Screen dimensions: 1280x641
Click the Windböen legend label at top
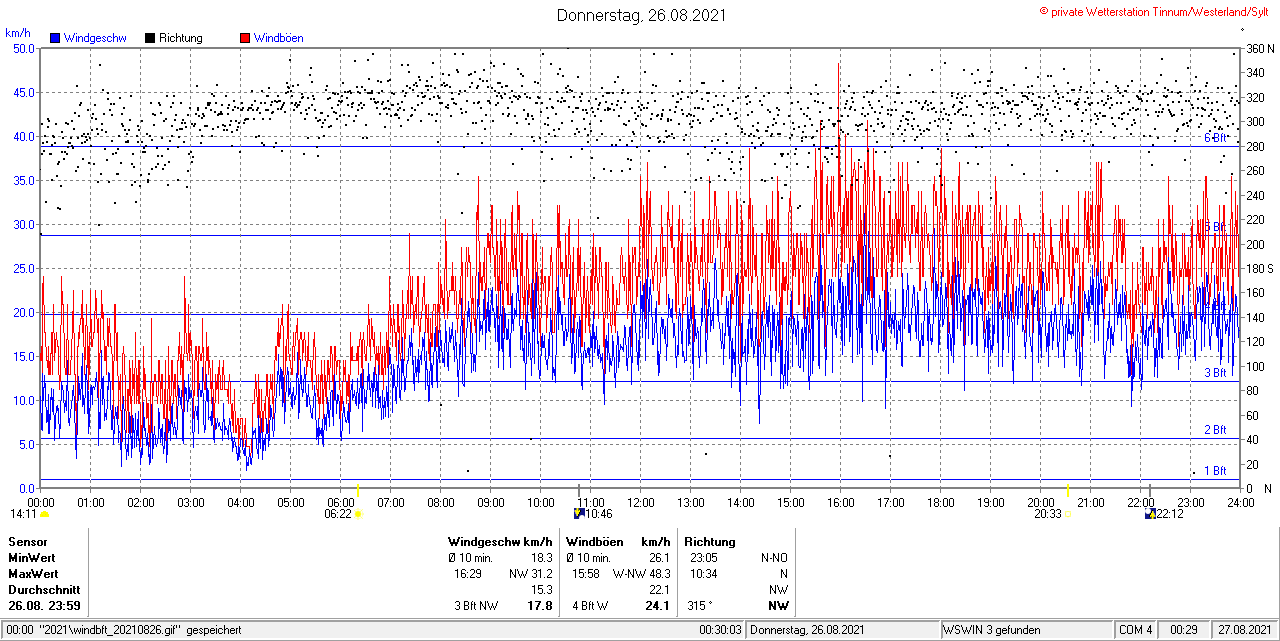pyautogui.click(x=278, y=38)
